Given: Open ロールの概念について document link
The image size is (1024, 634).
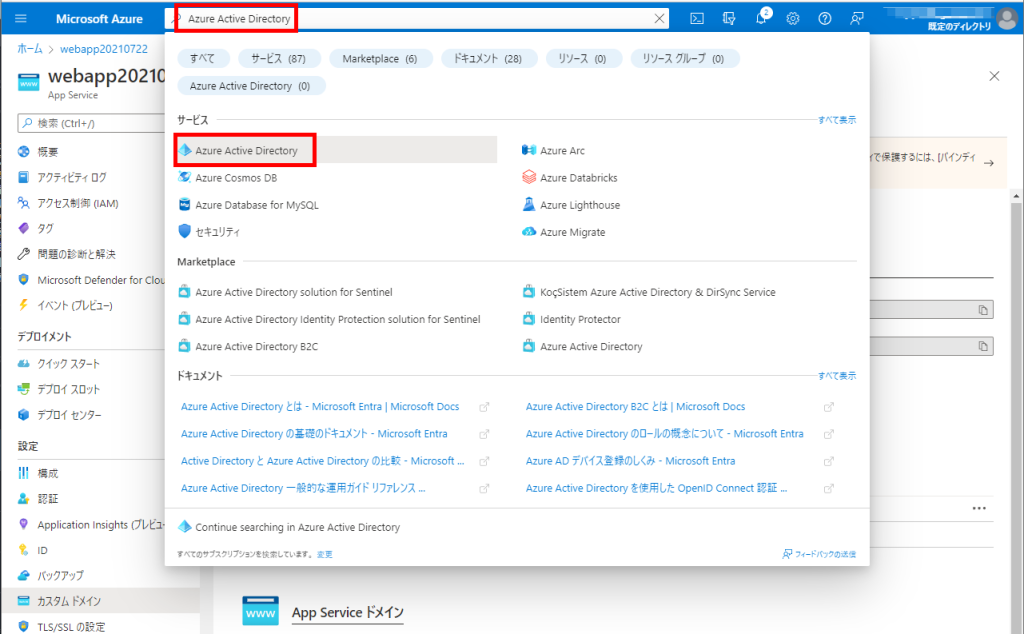Looking at the screenshot, I should (x=665, y=434).
